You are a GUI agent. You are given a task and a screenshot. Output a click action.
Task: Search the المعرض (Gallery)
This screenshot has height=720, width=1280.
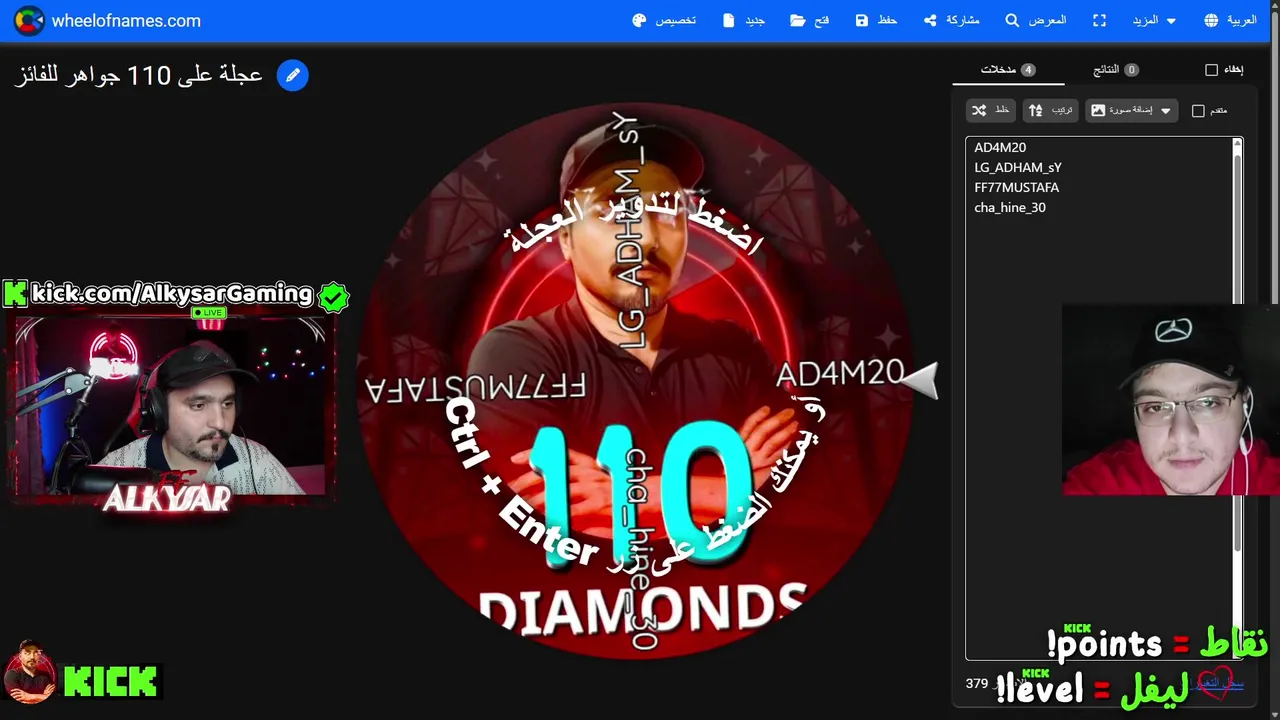tap(1036, 20)
